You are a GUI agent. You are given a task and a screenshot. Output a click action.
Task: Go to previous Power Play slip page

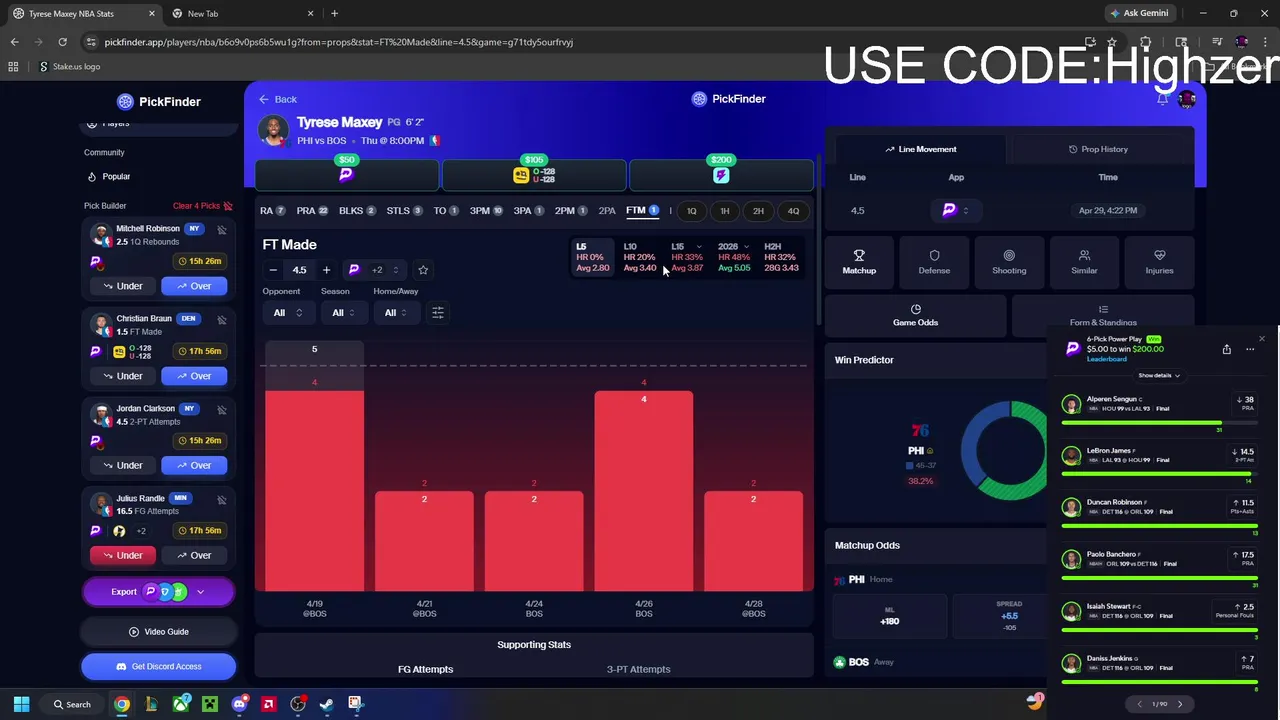click(x=1138, y=704)
